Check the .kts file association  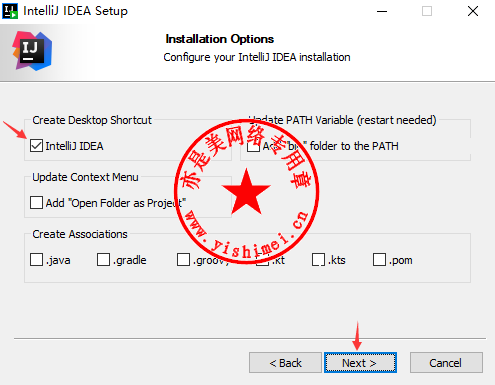318,259
